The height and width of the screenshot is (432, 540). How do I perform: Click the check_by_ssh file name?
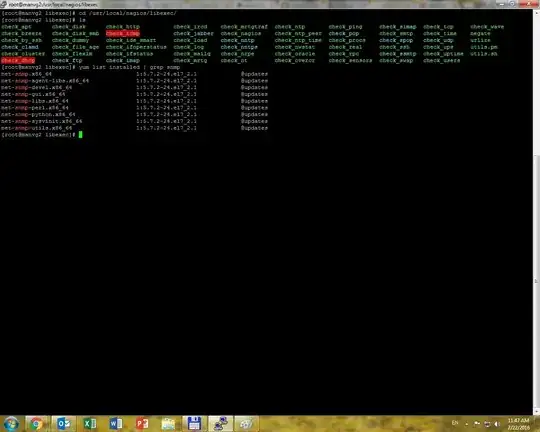pos(21,40)
